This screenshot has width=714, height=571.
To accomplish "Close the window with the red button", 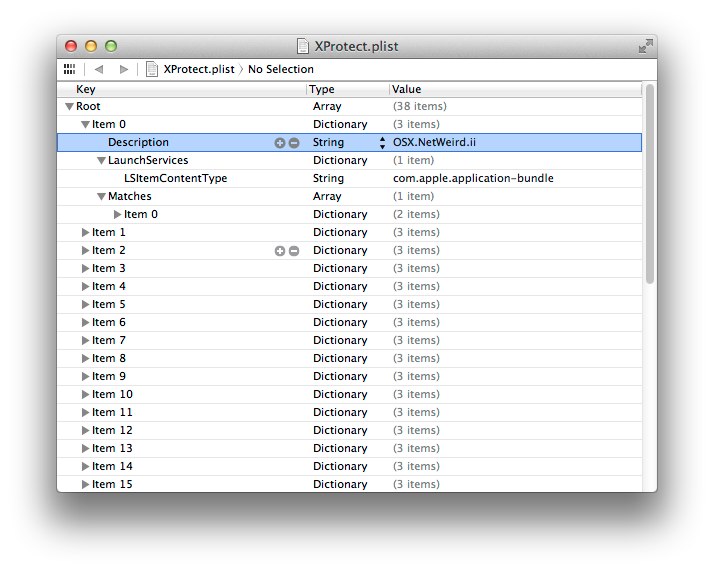I will pyautogui.click(x=71, y=46).
